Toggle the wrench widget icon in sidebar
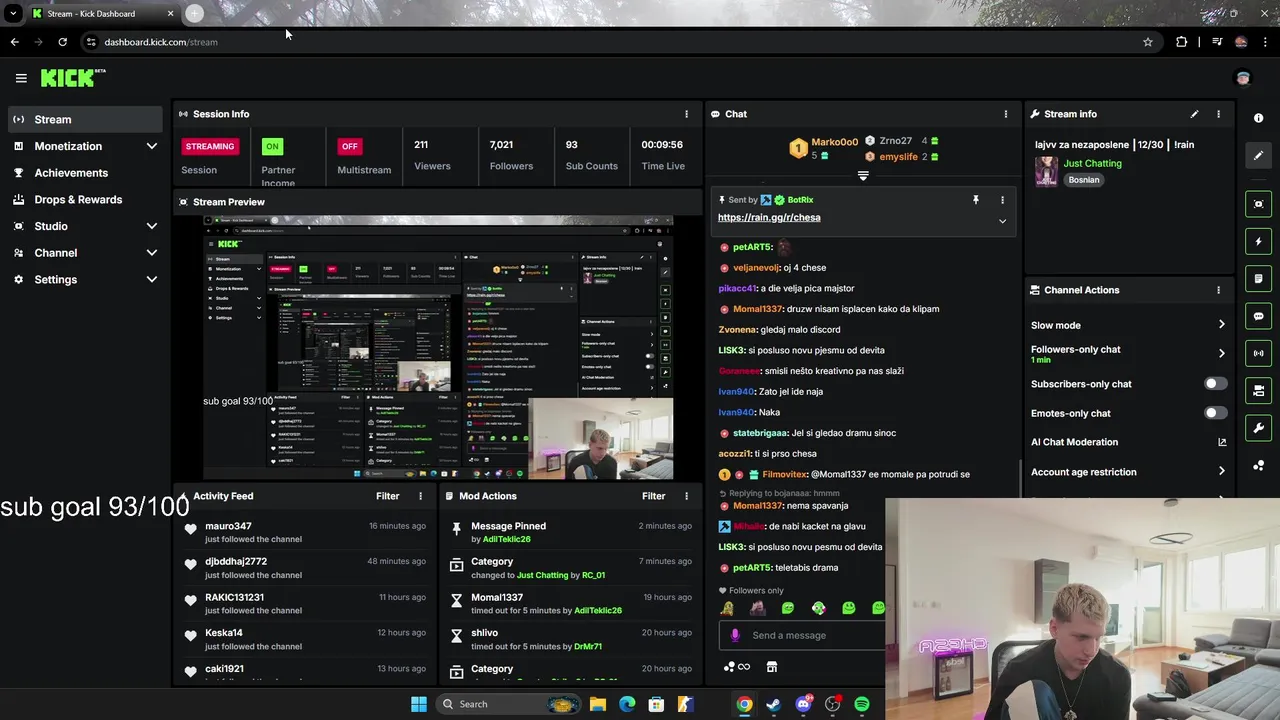 [1258, 428]
